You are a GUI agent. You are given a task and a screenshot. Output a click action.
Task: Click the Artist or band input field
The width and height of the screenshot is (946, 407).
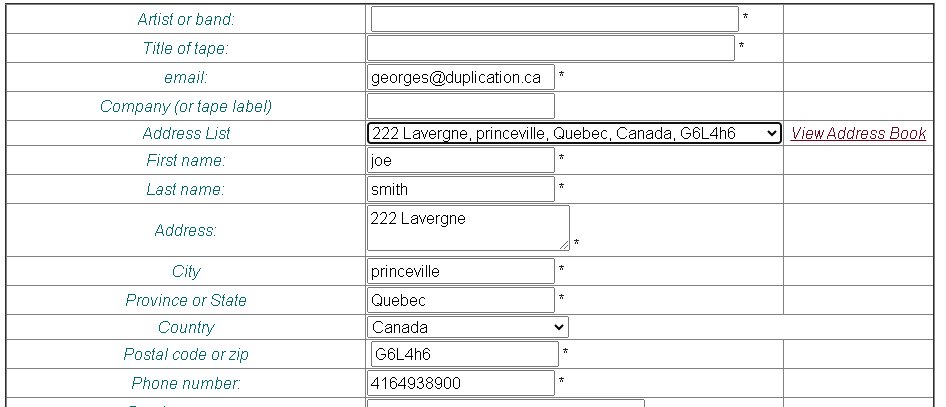pyautogui.click(x=554, y=19)
